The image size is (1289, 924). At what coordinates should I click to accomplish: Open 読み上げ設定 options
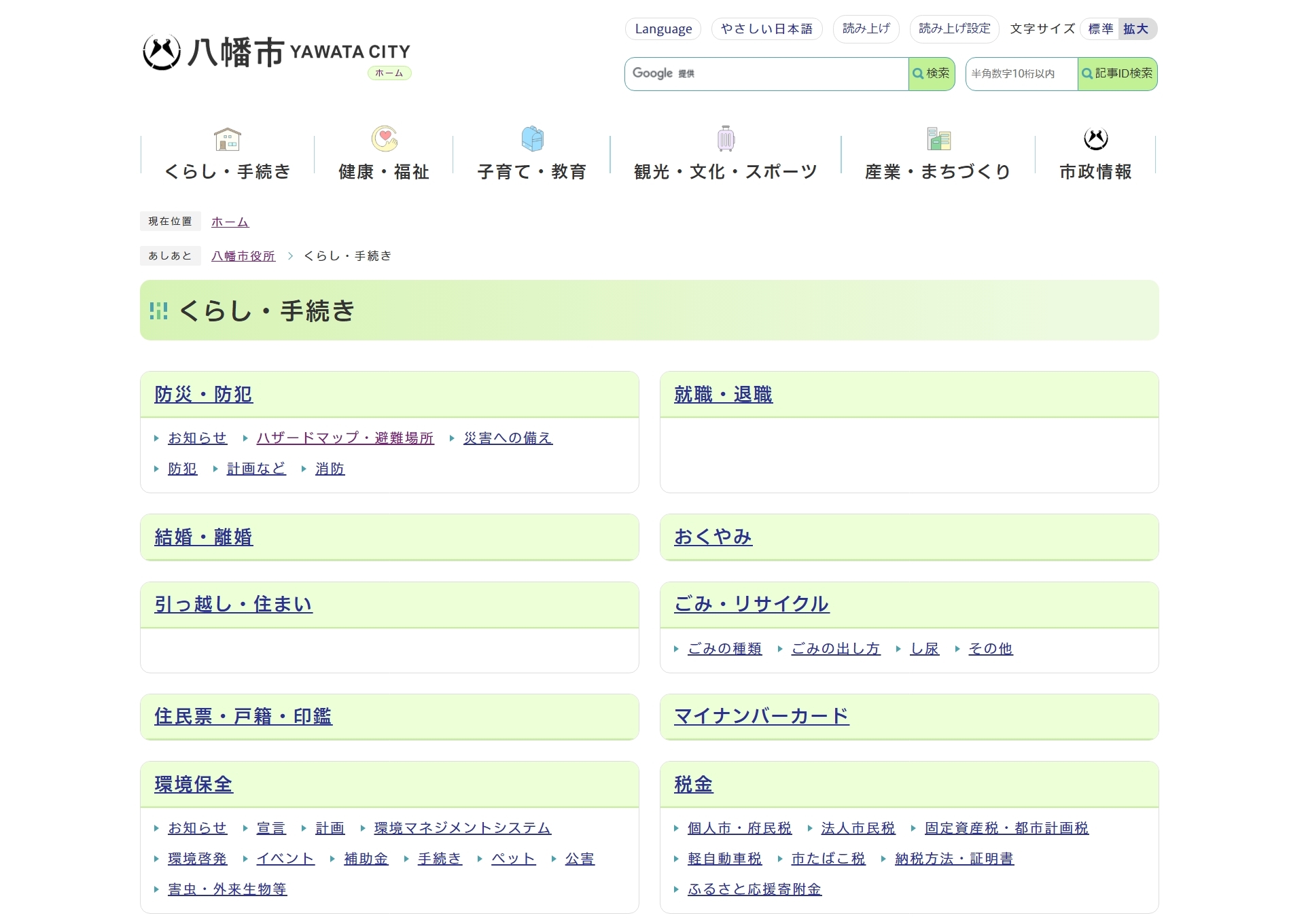[954, 29]
